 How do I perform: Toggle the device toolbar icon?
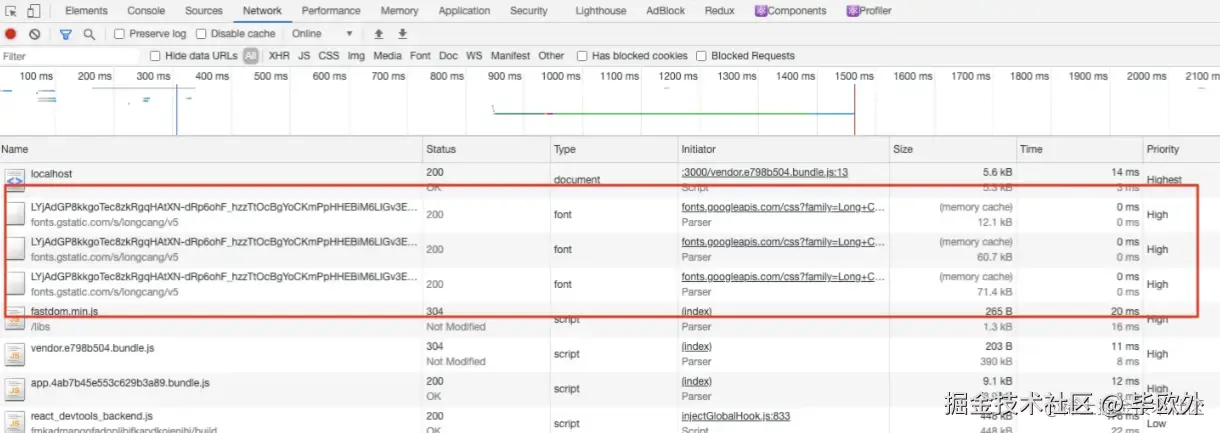pyautogui.click(x=33, y=11)
